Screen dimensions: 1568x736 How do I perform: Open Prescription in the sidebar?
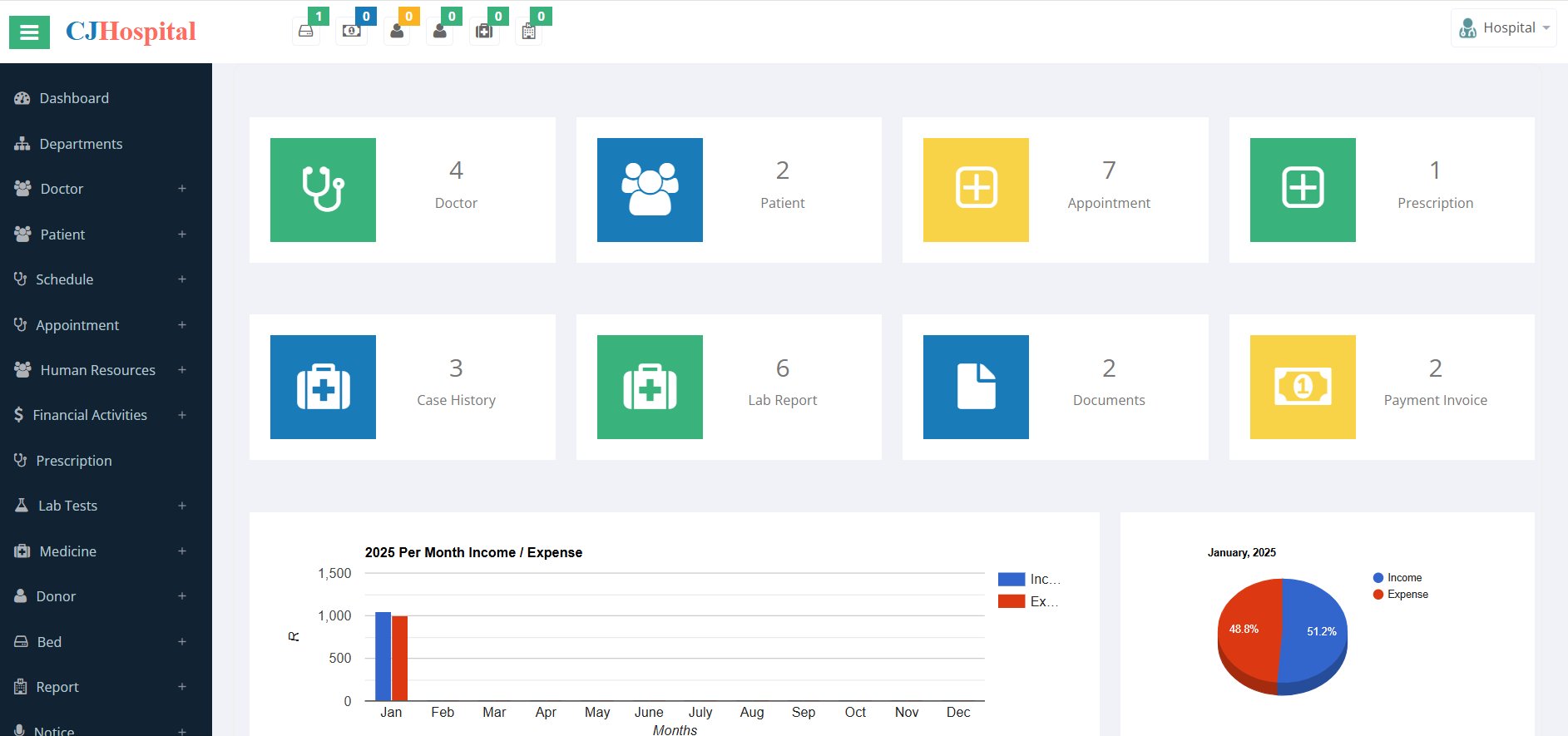pos(73,461)
